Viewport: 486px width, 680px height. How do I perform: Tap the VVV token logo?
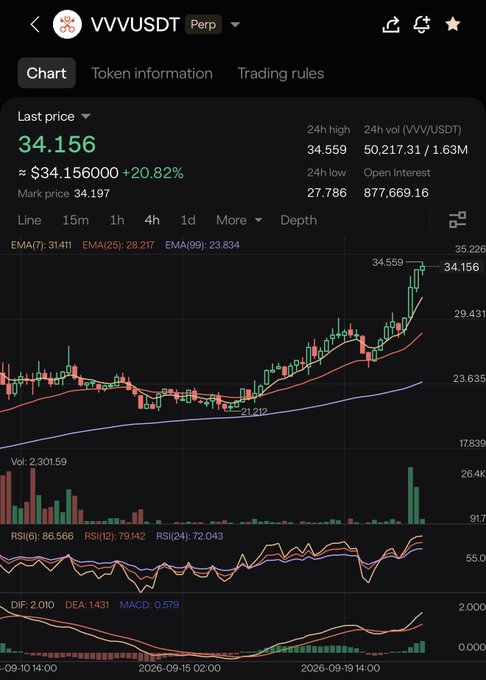click(67, 24)
